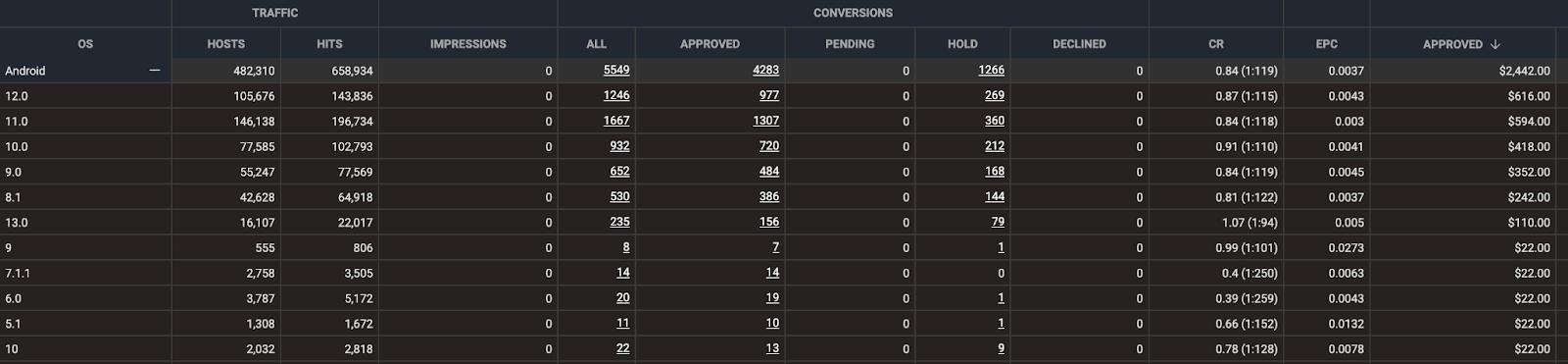The image size is (1568, 364).
Task: Sort table by HOSTS column header
Action: (226, 44)
